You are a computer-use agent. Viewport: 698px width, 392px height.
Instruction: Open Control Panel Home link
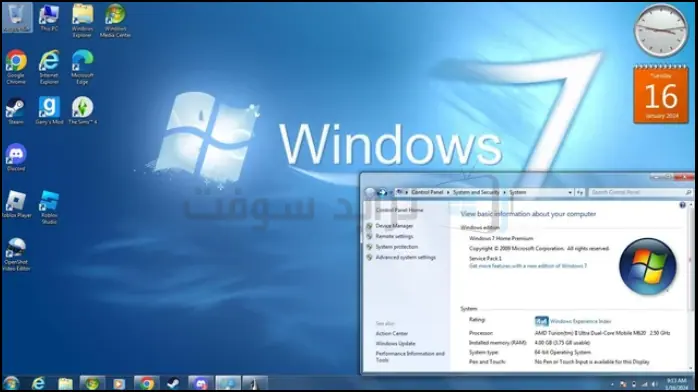coord(399,210)
